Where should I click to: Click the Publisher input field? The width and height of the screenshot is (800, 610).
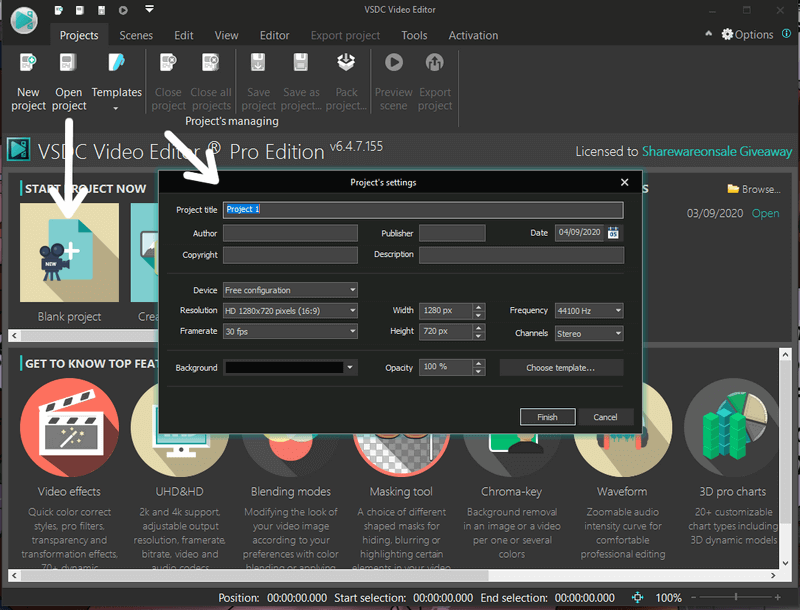[x=452, y=233]
